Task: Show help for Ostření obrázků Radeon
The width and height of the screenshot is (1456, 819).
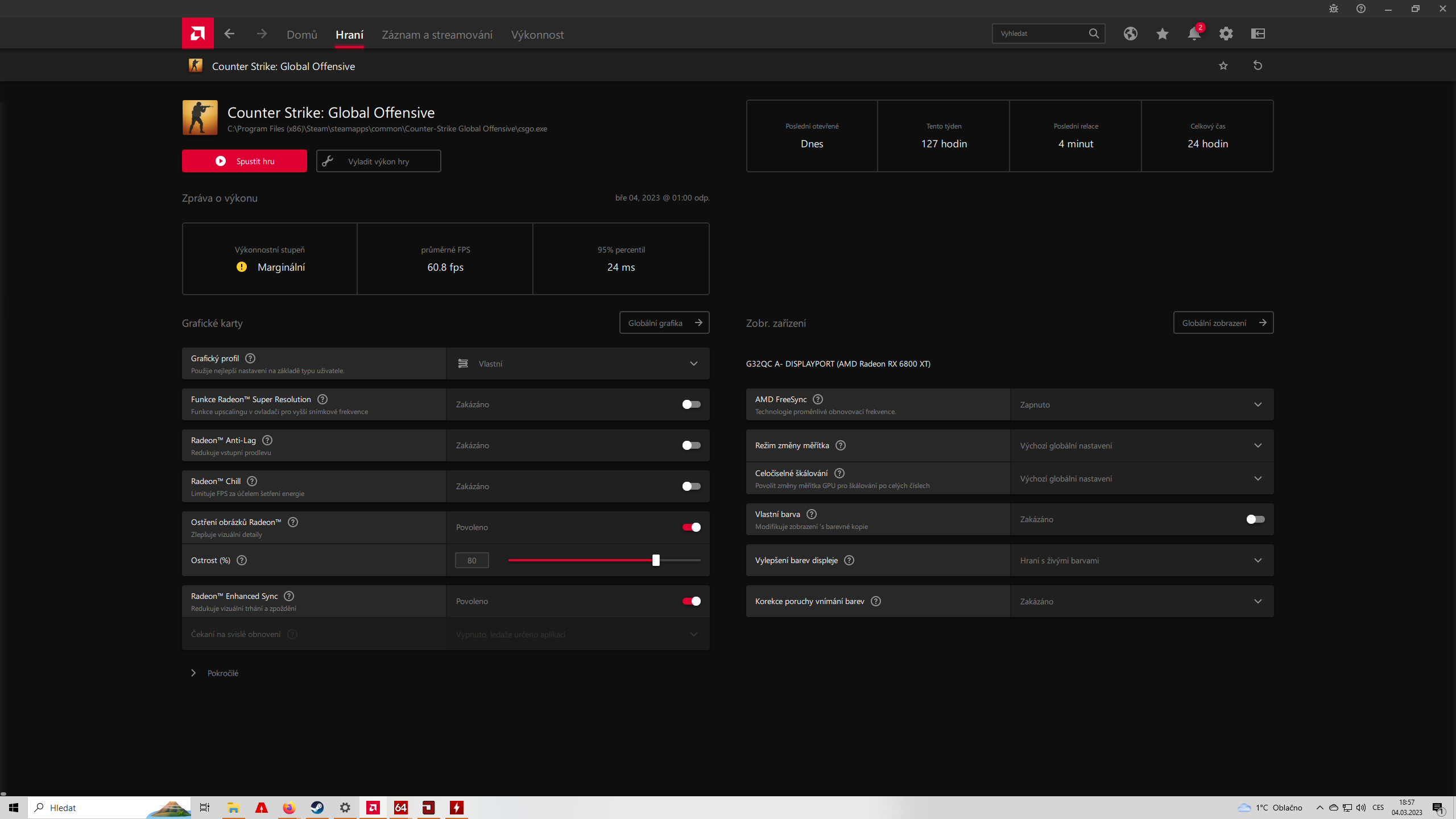Action: point(293,522)
